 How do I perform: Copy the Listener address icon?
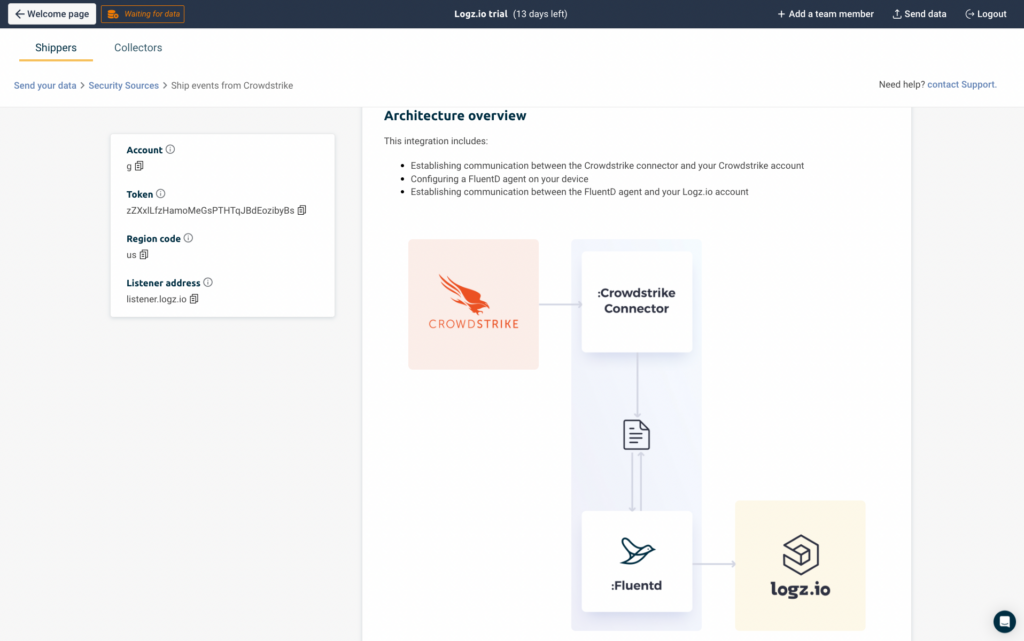click(x=194, y=299)
